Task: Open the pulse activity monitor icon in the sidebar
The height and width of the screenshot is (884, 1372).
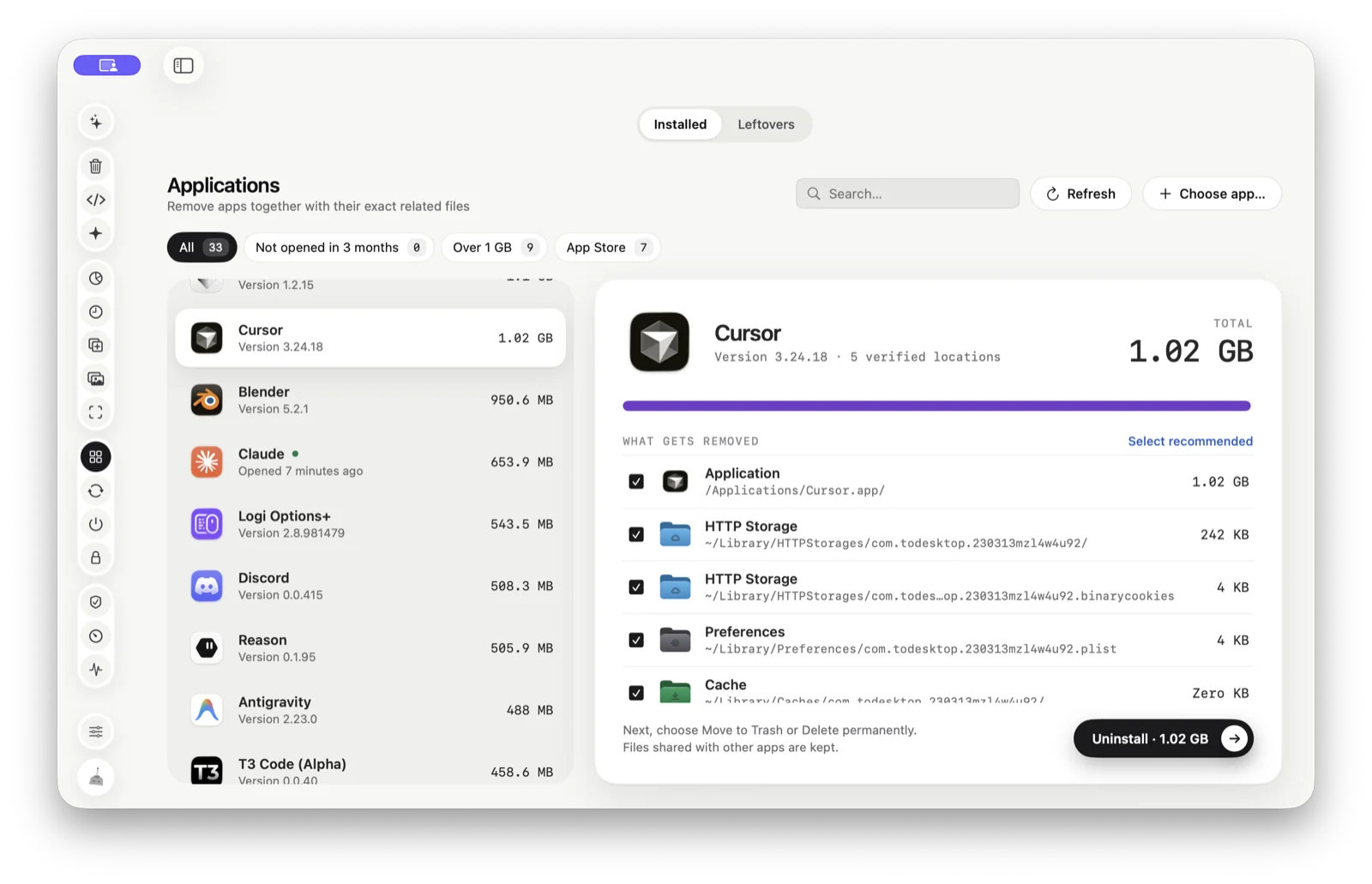Action: 96,670
